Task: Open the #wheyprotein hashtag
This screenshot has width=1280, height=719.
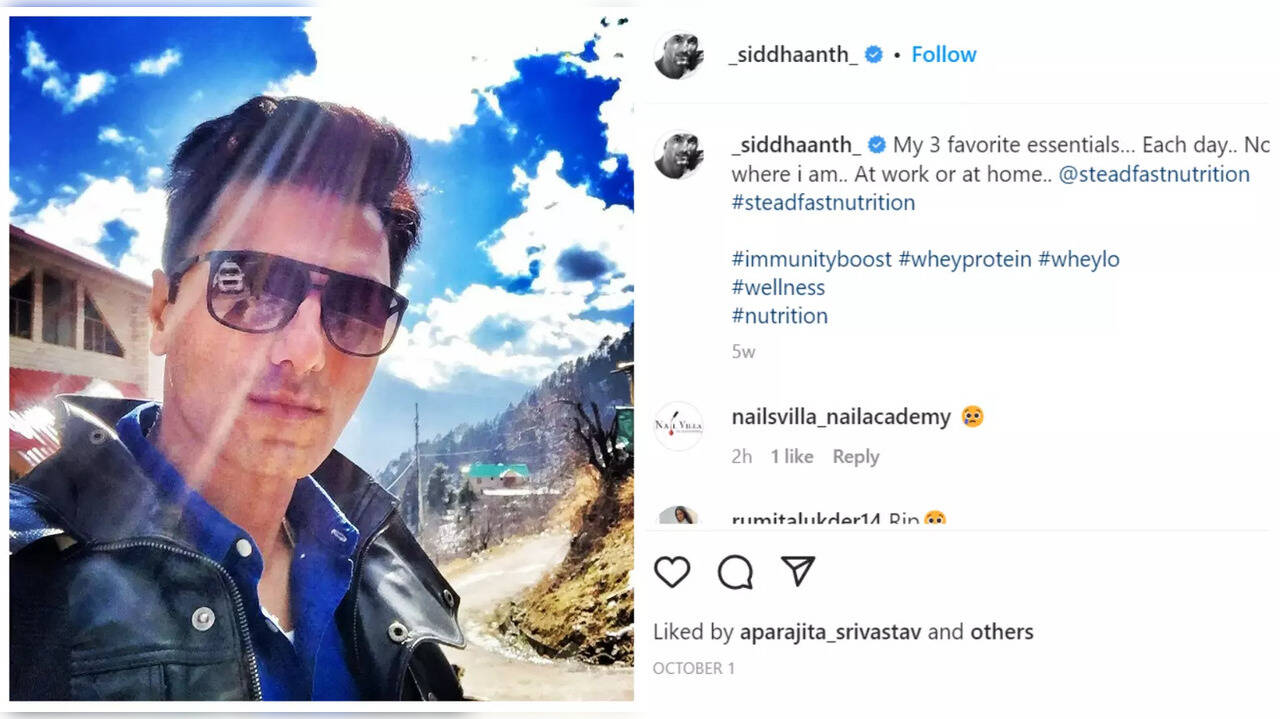Action: 965,259
